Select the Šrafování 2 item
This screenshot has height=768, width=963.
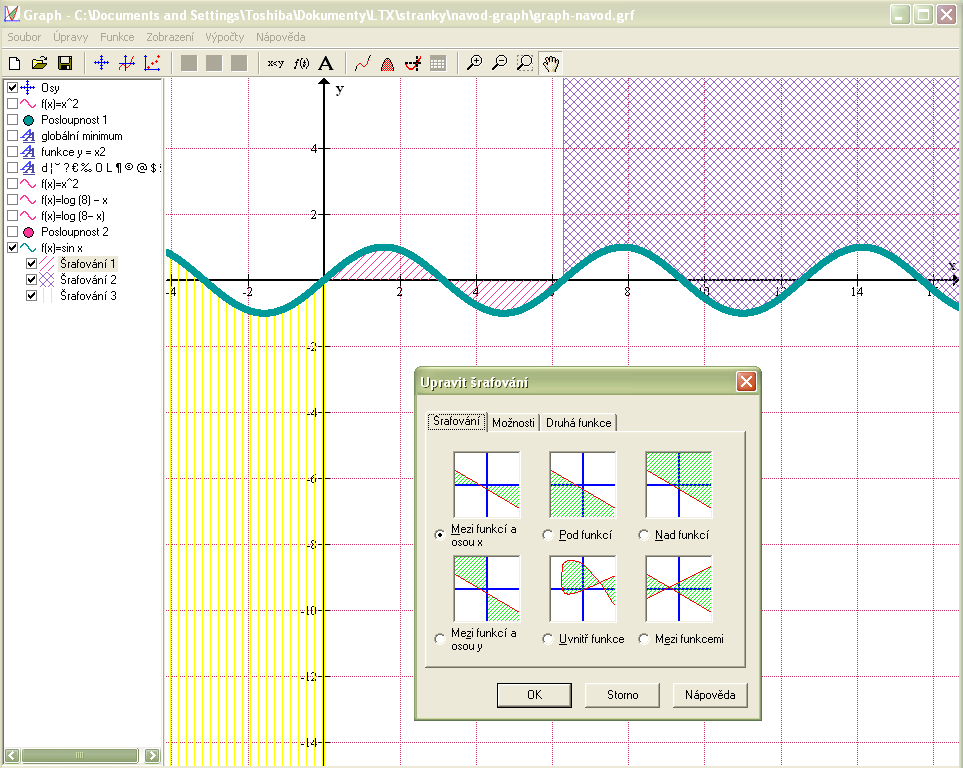click(88, 280)
